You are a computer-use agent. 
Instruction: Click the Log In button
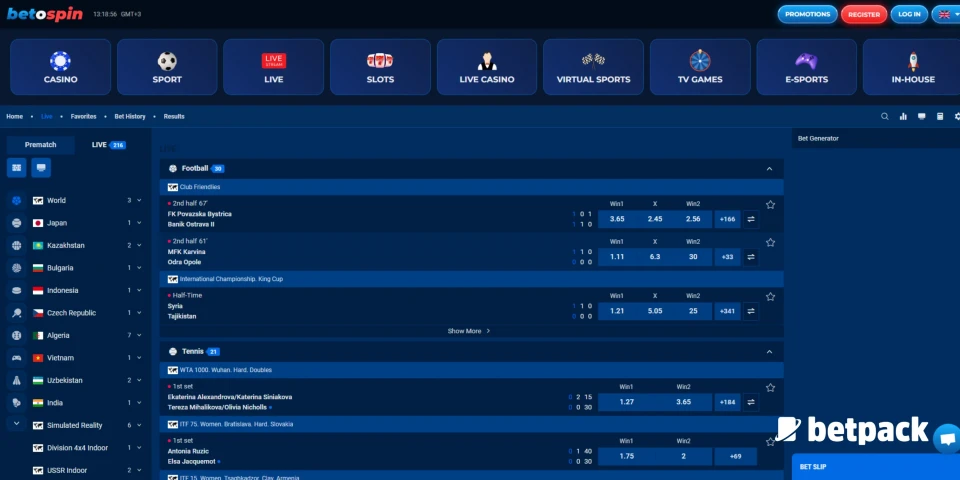tap(909, 14)
